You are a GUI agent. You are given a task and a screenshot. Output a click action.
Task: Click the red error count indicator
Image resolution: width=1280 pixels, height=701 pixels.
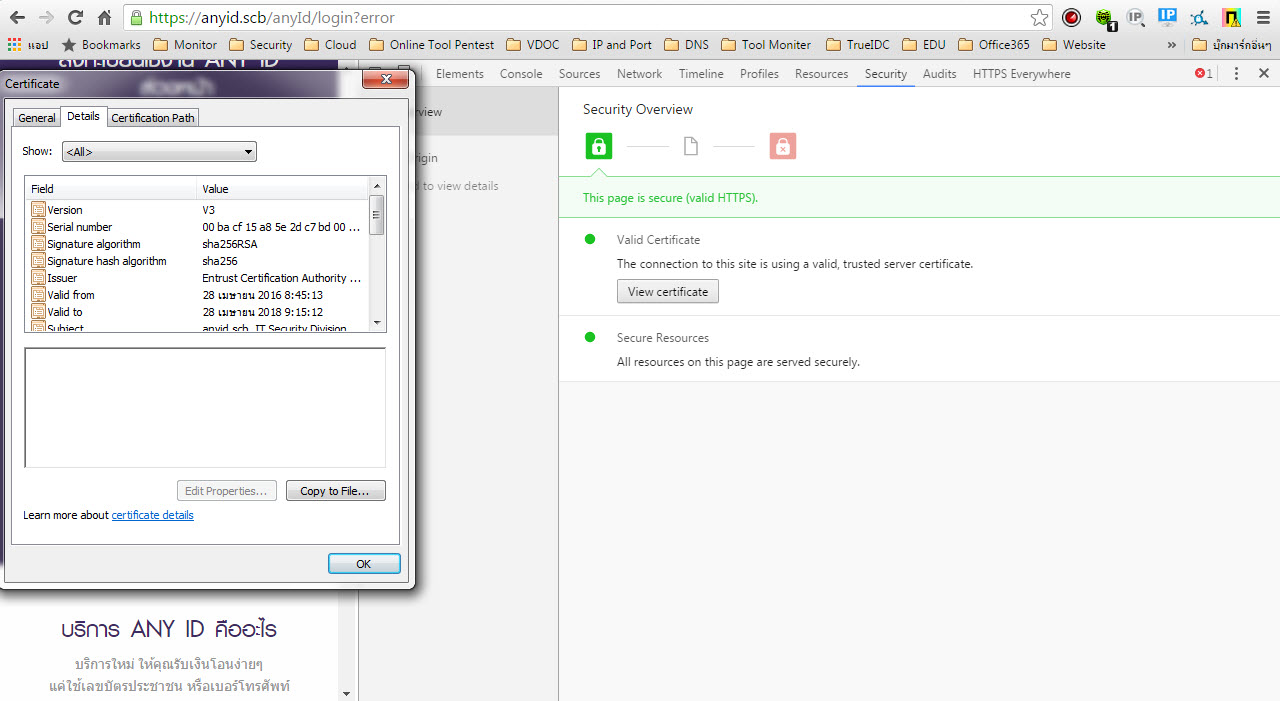[x=1204, y=74]
